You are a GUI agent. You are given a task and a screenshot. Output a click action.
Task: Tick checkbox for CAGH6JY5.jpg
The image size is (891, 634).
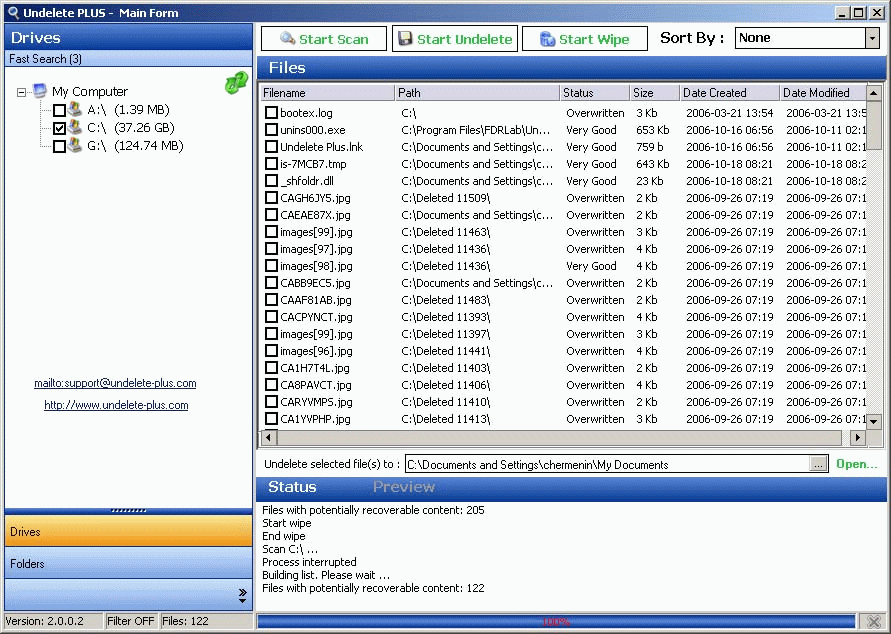pyautogui.click(x=272, y=198)
